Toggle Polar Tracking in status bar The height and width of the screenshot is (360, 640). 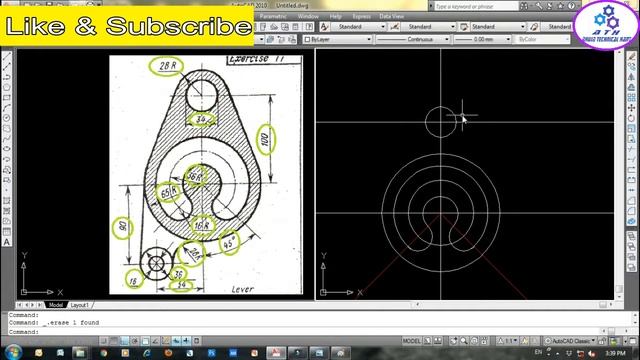pyautogui.click(x=135, y=341)
